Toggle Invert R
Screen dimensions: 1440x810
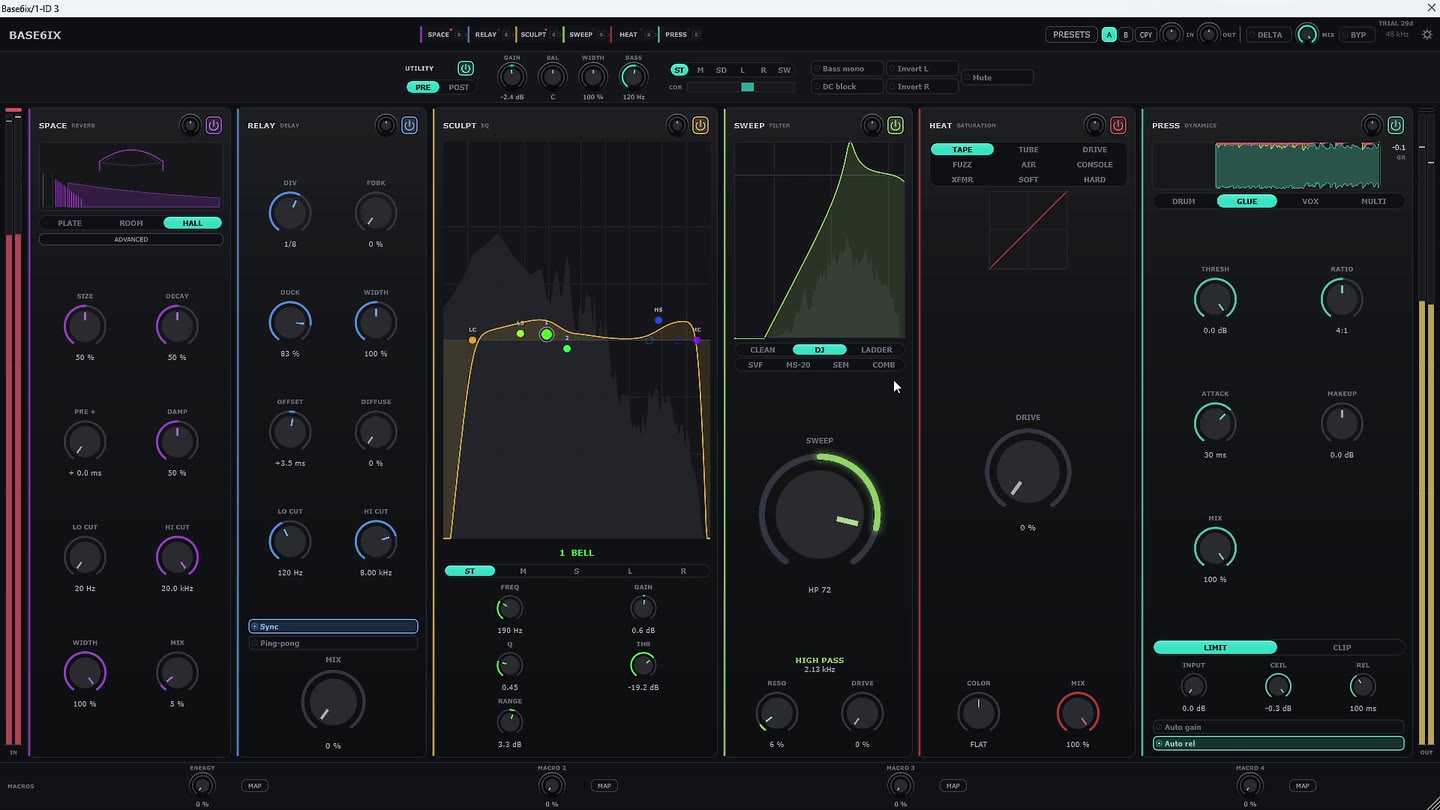(922, 87)
